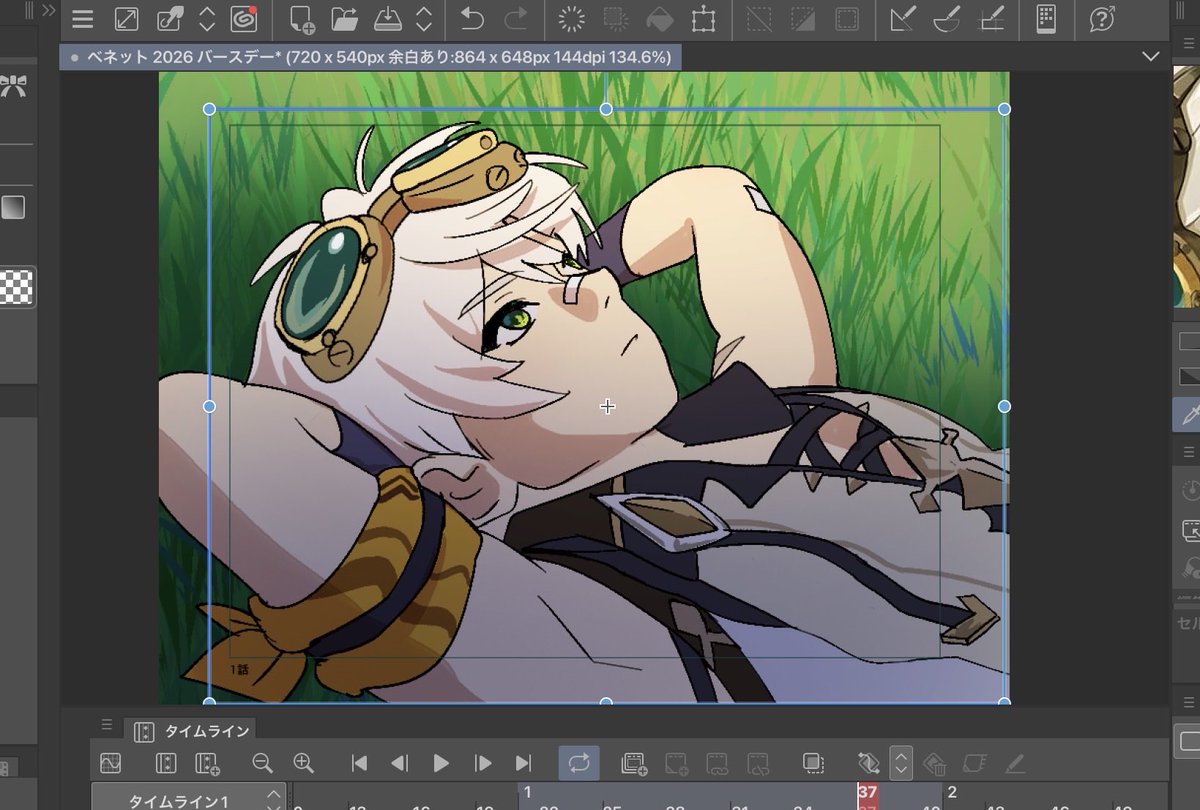
Task: Click the new timeline film icon
Action: coord(166,763)
